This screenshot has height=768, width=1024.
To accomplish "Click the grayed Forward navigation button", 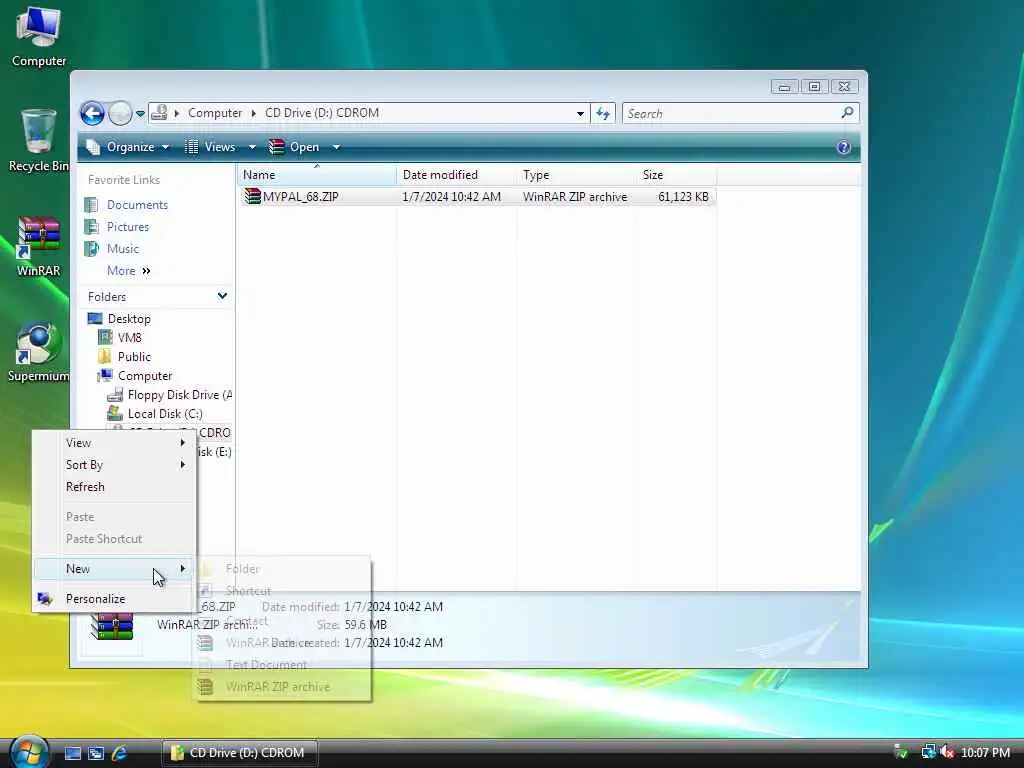I will (x=120, y=114).
